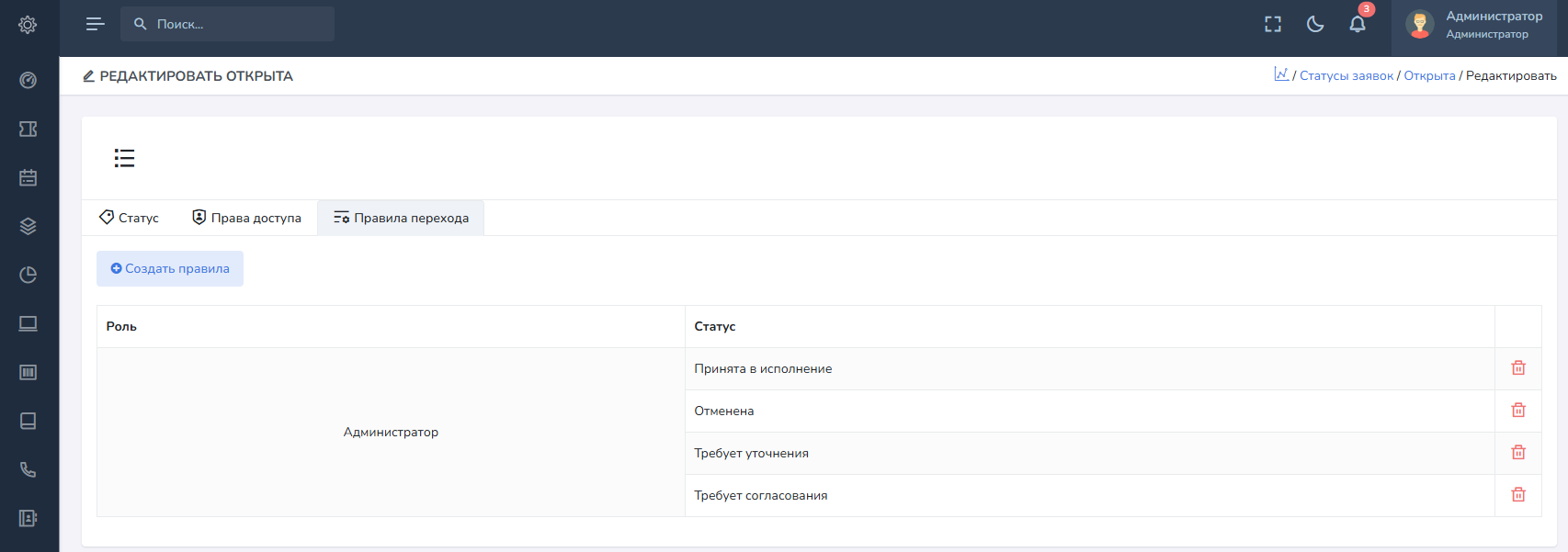Open the pie chart reports icon
The height and width of the screenshot is (552, 1568).
pyautogui.click(x=28, y=276)
